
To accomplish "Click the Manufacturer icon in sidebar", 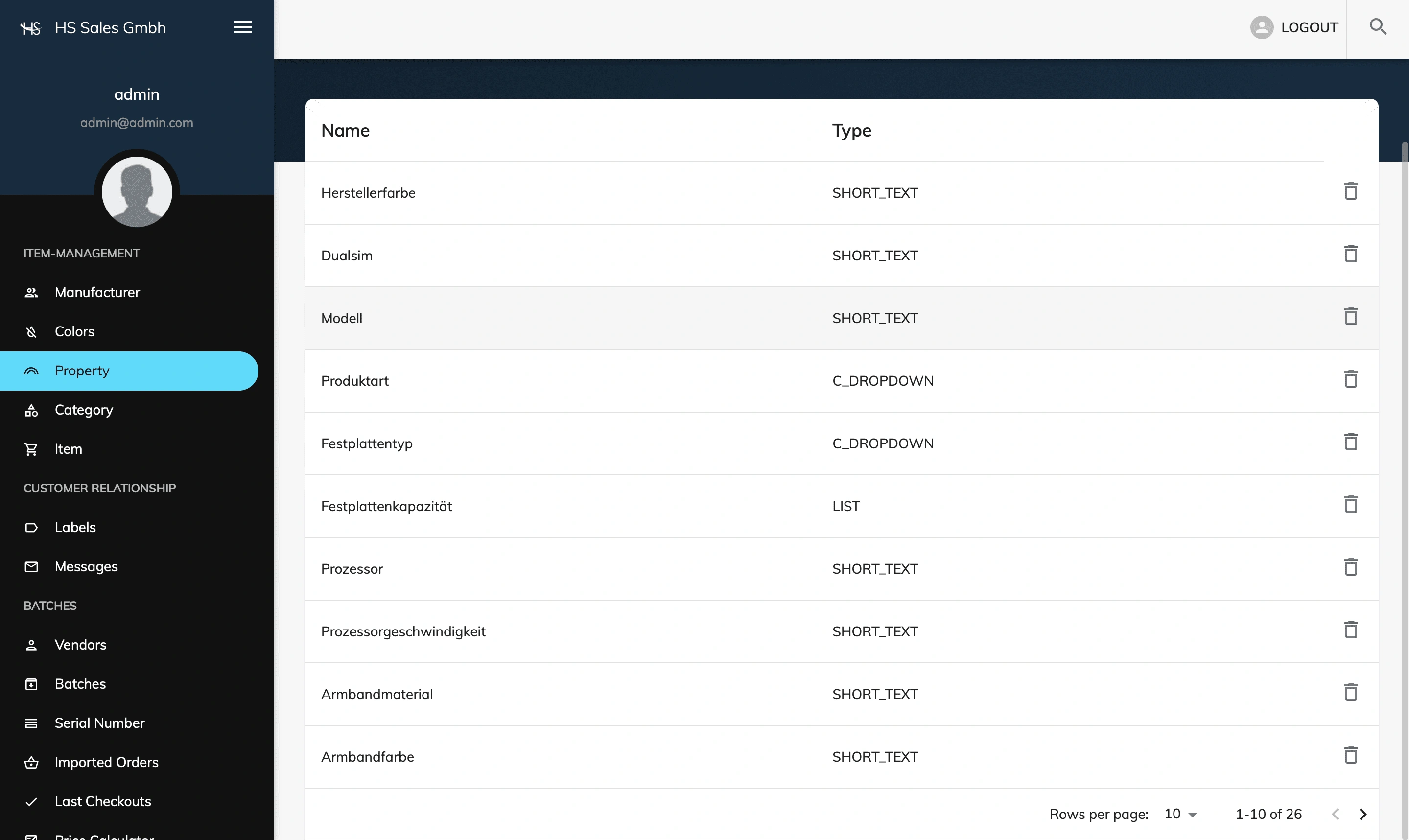I will [31, 292].
